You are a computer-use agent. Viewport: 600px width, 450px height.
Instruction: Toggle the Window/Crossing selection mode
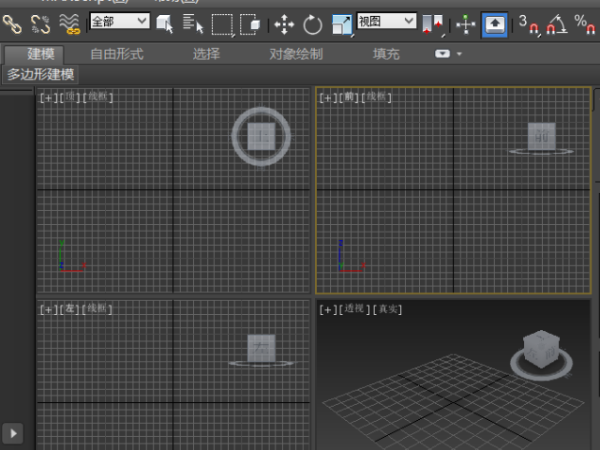[251, 23]
